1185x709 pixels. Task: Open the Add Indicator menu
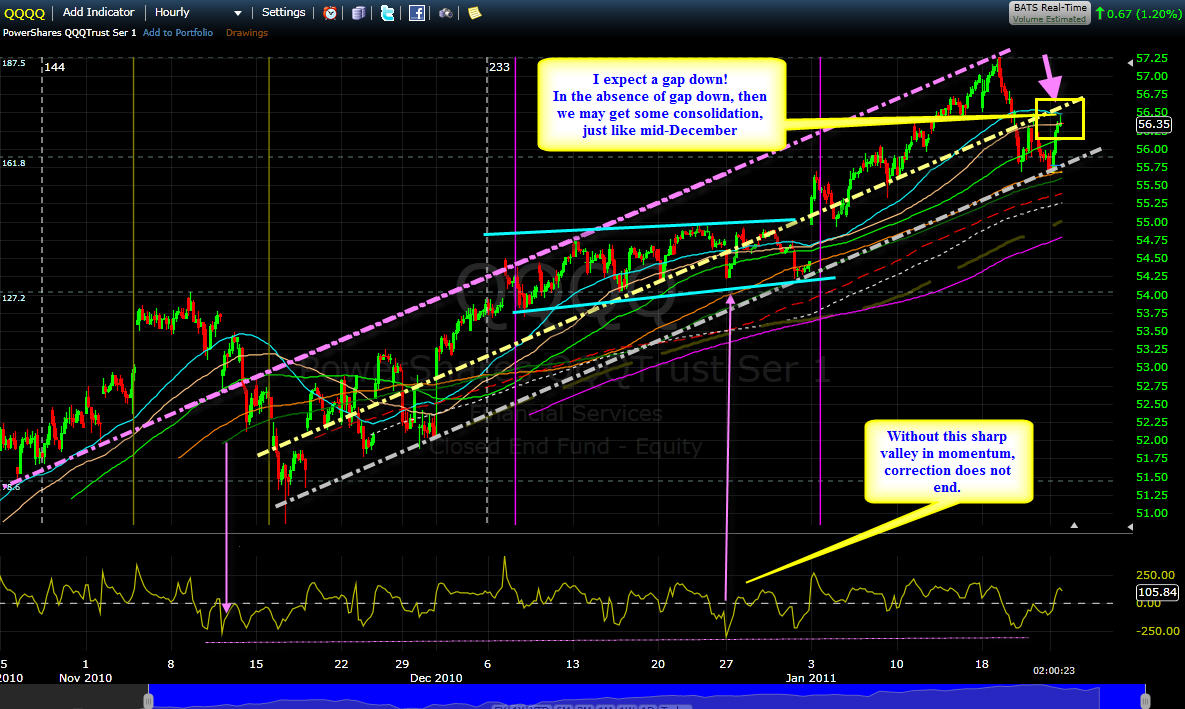click(x=98, y=12)
